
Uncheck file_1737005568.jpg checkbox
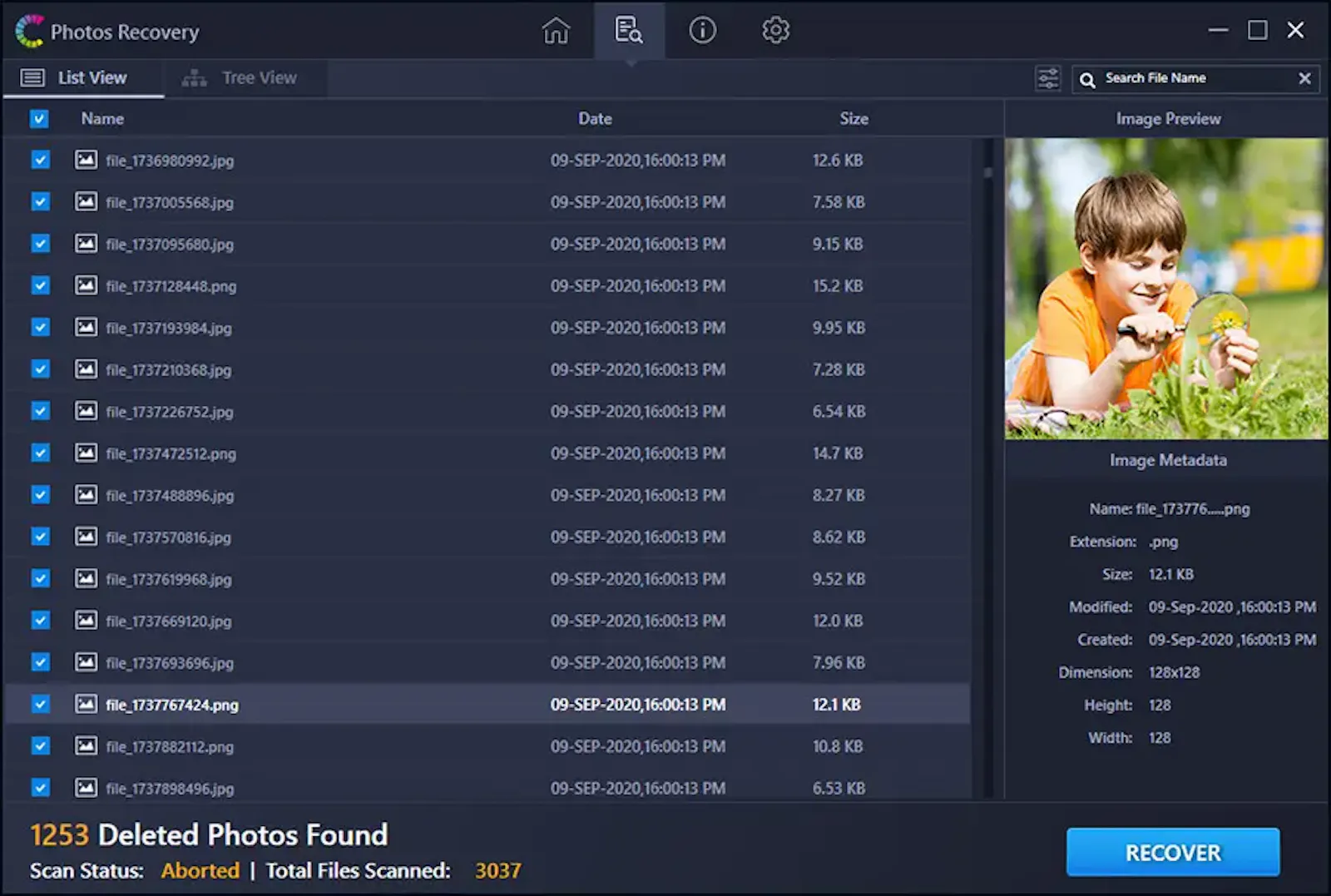coord(40,201)
